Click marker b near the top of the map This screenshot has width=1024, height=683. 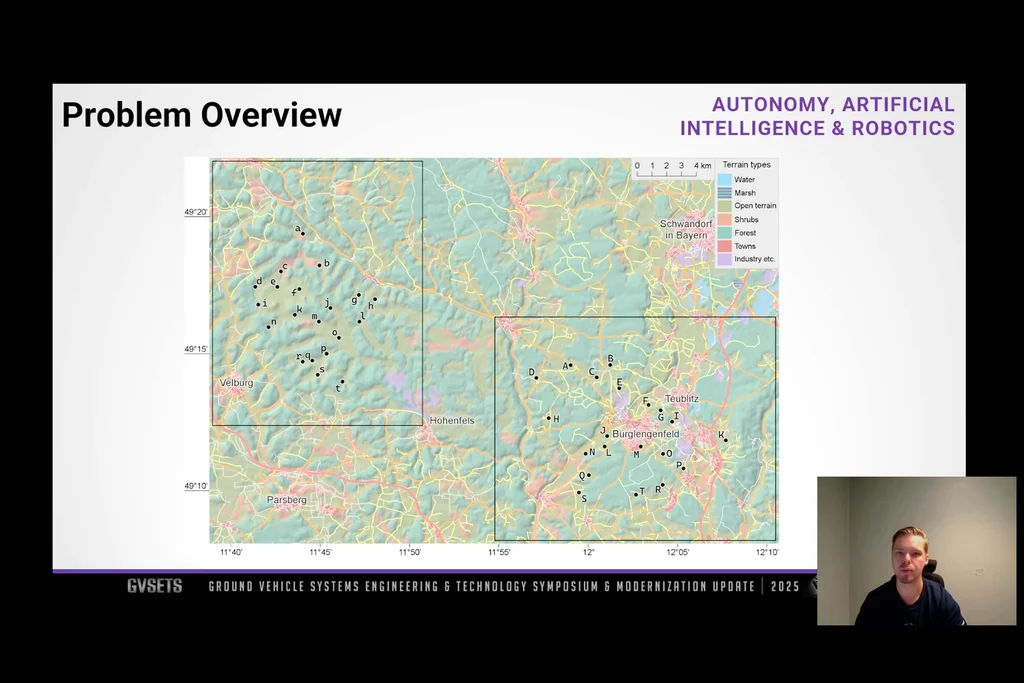(x=320, y=266)
